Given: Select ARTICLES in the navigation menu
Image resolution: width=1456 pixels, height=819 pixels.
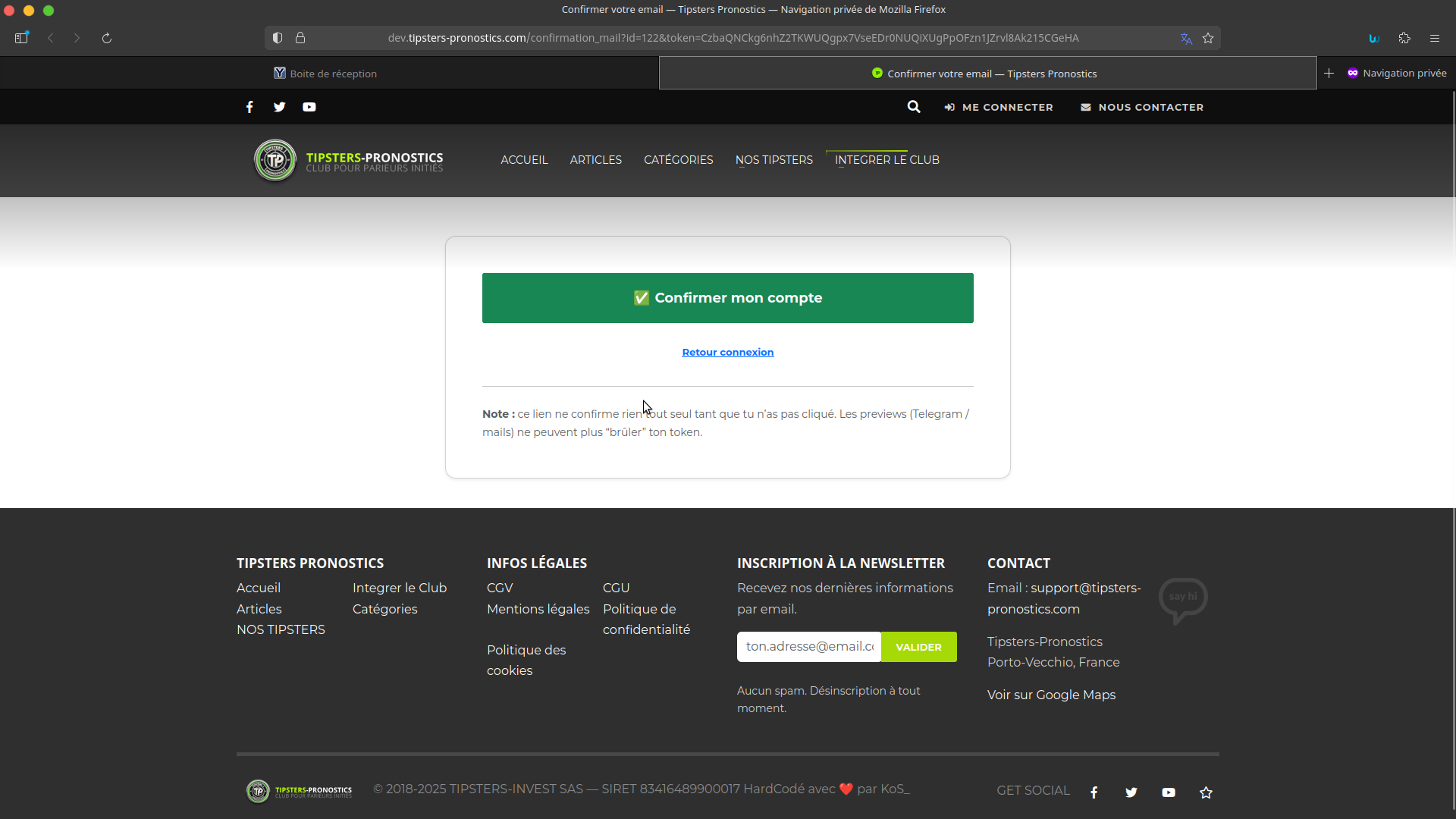Looking at the screenshot, I should click(x=595, y=160).
